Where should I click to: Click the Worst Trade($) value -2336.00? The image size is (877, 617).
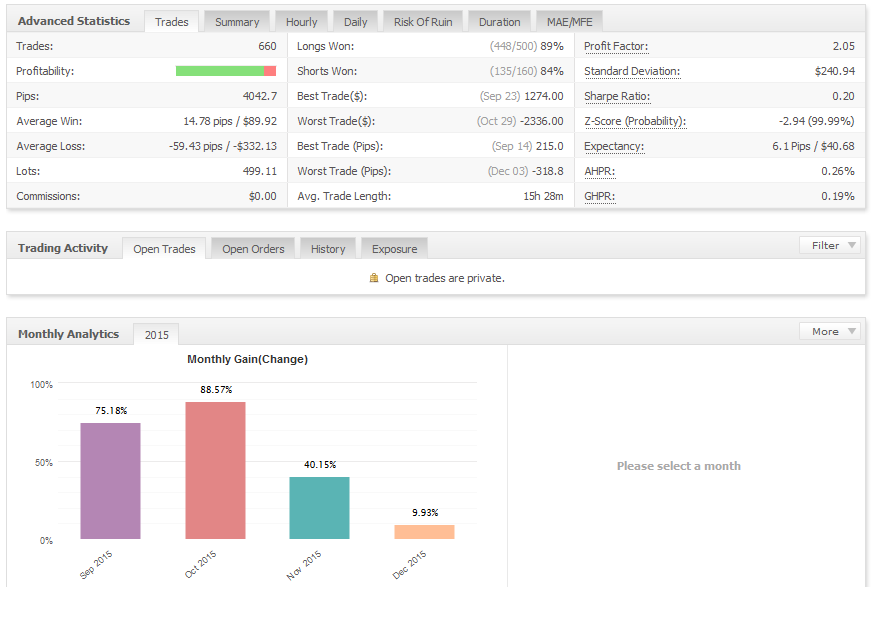[541, 121]
